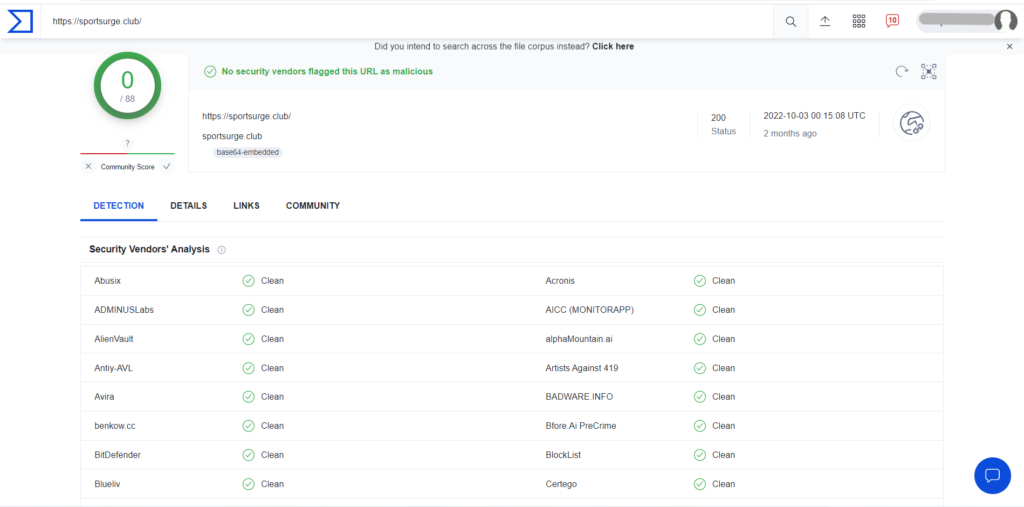Click the sportsurge.club domain text
Viewport: 1024px width, 507px height.
coord(232,137)
